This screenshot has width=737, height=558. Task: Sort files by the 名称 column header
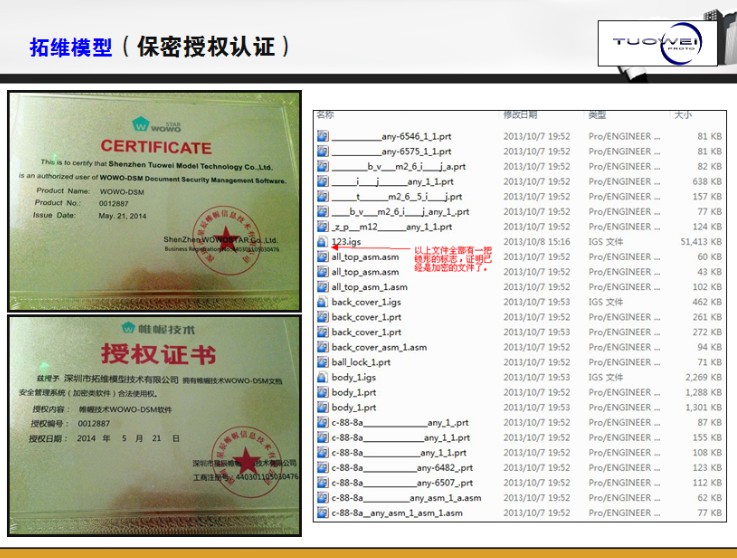[x=325, y=115]
